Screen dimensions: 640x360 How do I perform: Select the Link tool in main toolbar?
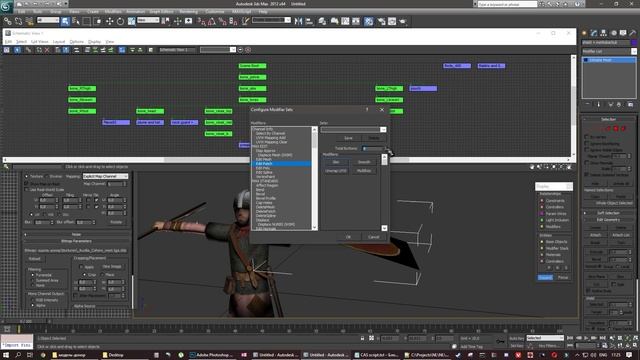tap(8, 21)
